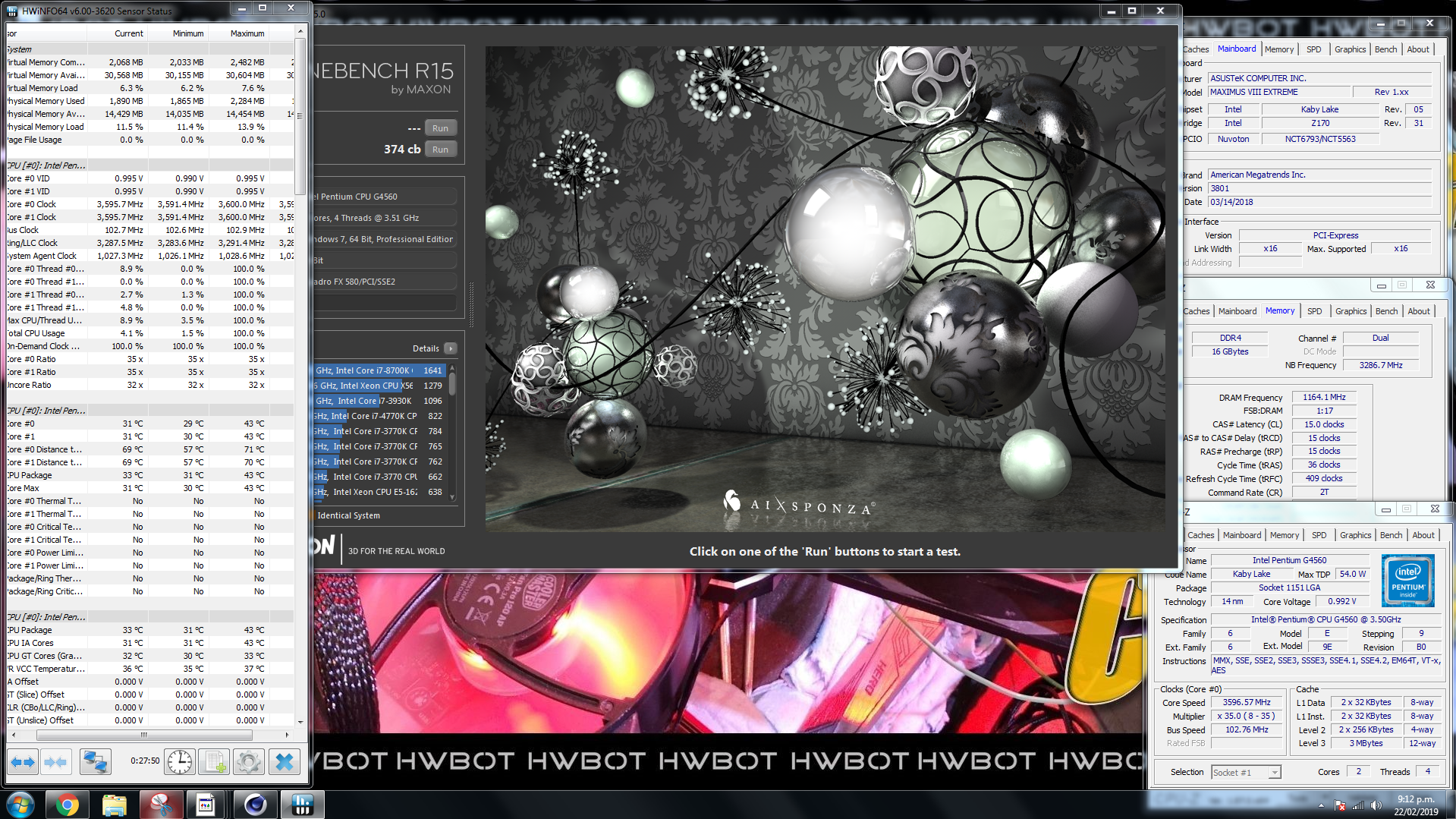Viewport: 1456px width, 819px height.
Task: Click the HWiNFO shrink columns arrows icon
Action: [56, 761]
